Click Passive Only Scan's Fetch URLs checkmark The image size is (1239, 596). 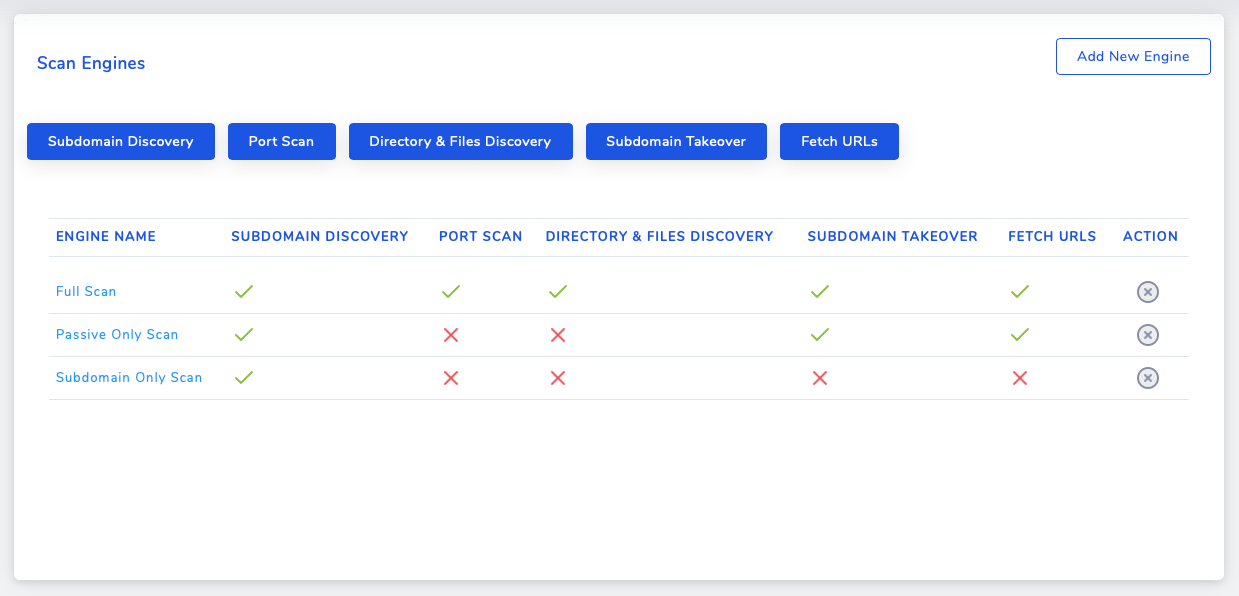pyautogui.click(x=1020, y=335)
